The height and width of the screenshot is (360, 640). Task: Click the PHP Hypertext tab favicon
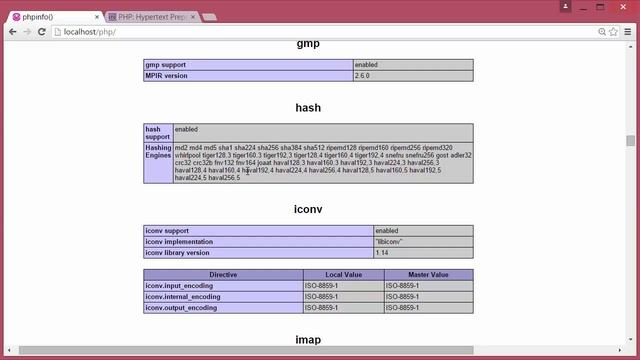pyautogui.click(x=112, y=17)
